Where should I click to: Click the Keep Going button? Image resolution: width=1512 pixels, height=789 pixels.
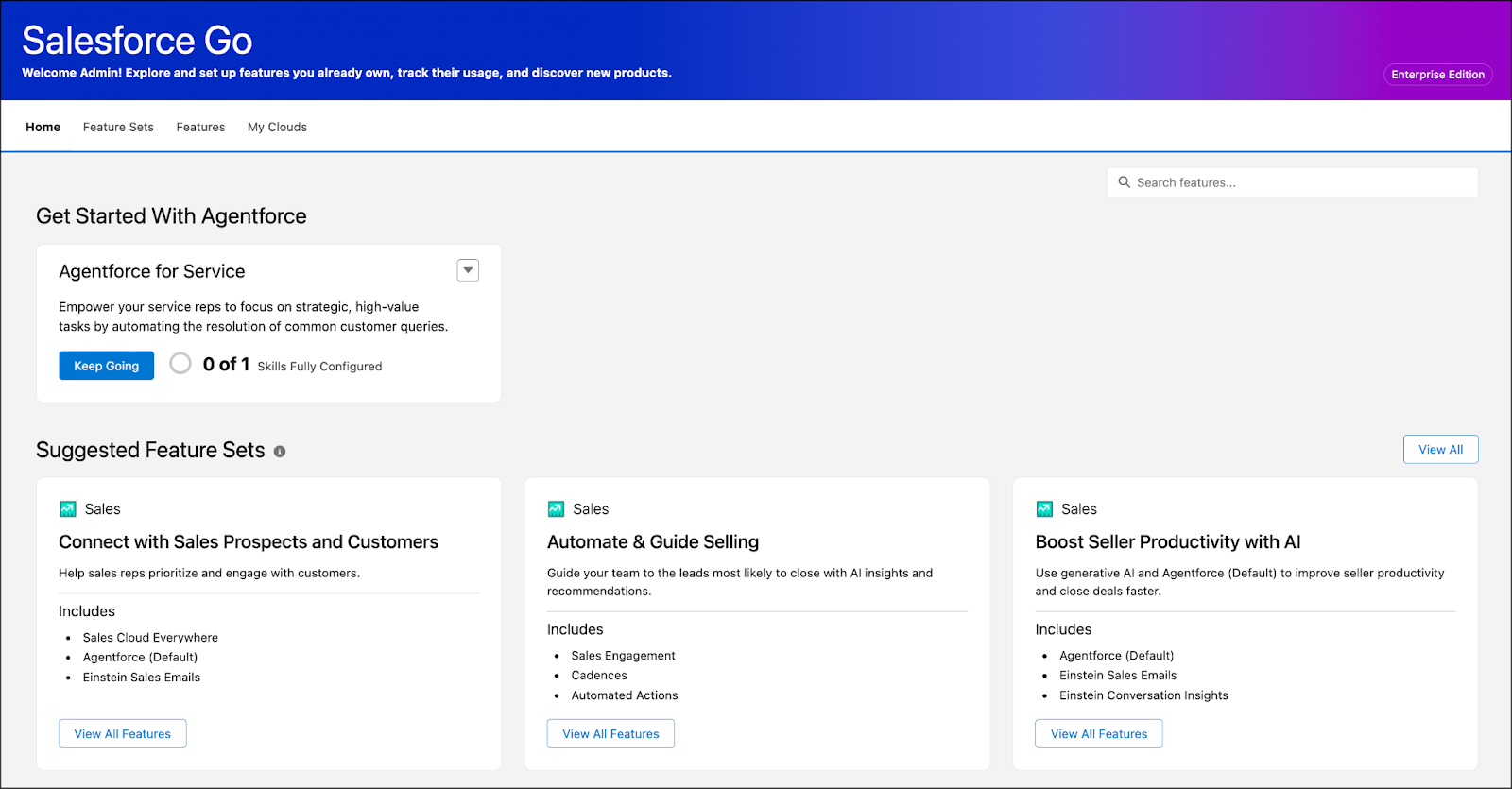[x=107, y=366]
